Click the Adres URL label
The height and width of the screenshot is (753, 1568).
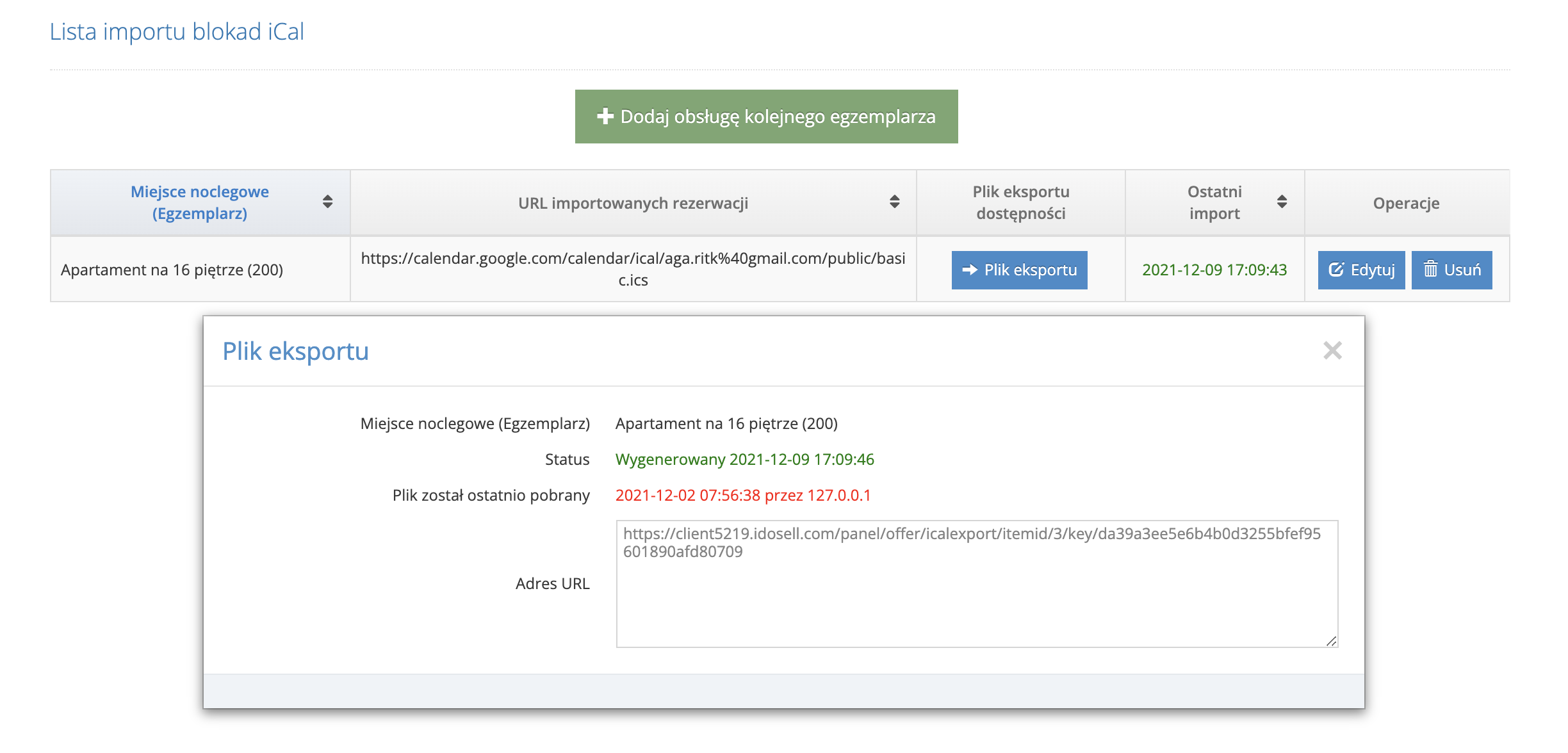(x=552, y=583)
